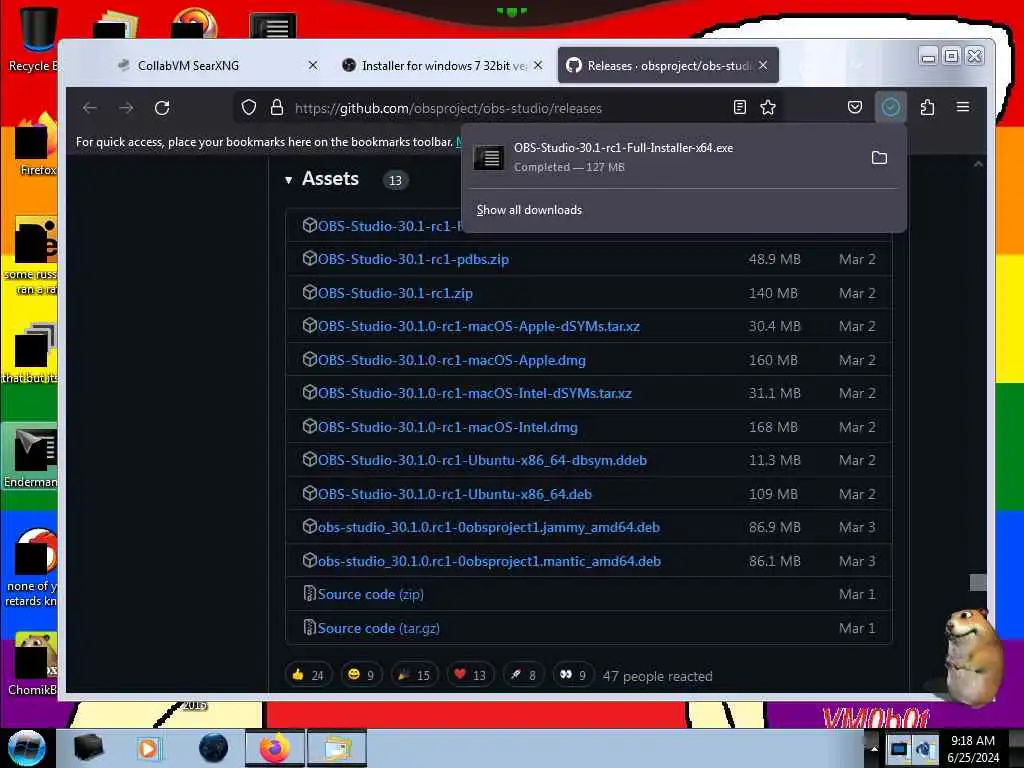
Task: Switch to Installer for windows 7 32bit tab
Action: pyautogui.click(x=444, y=65)
